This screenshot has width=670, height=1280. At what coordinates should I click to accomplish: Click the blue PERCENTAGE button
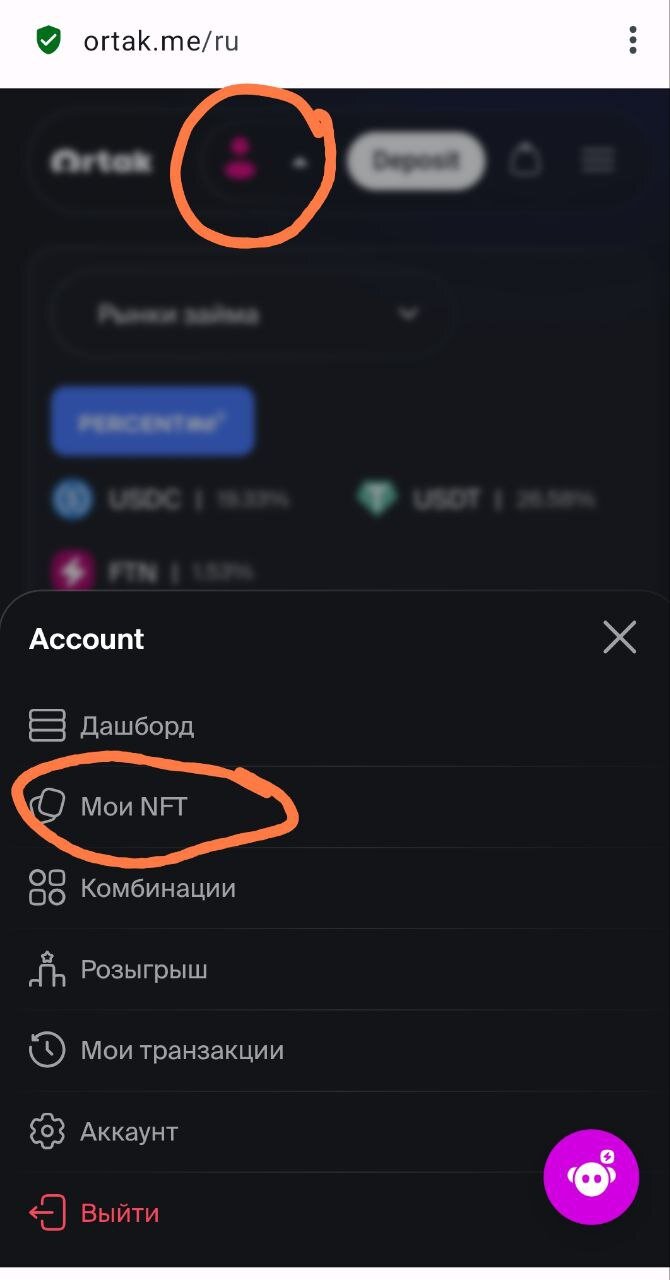click(152, 421)
